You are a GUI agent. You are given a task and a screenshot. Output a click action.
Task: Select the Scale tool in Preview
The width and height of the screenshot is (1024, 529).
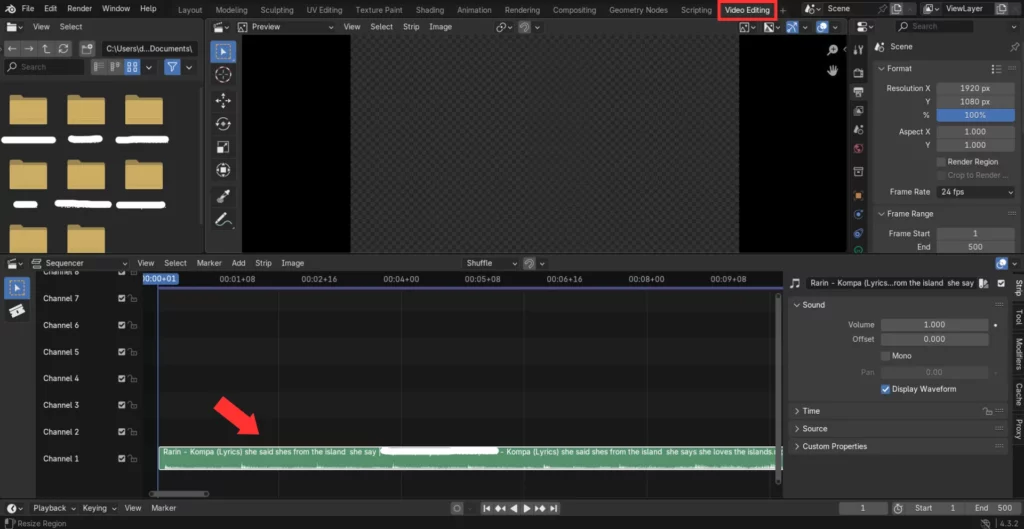223,147
